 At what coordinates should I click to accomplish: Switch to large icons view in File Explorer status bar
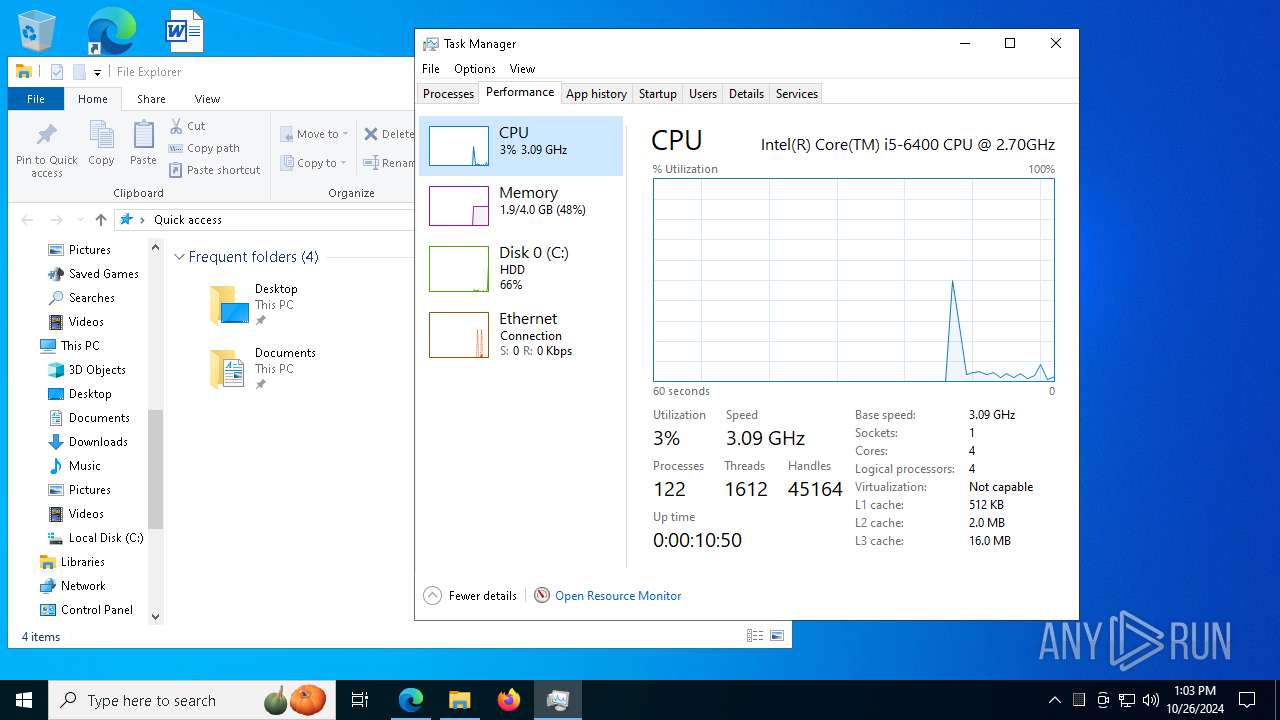777,636
